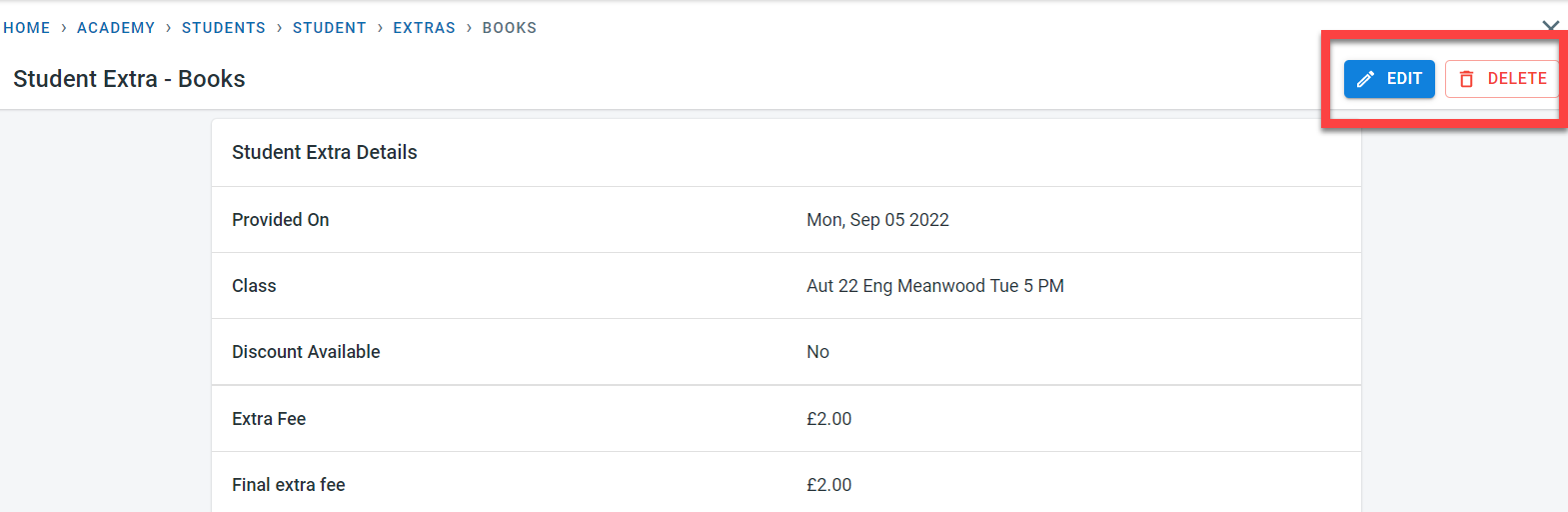
Task: Click the trash can Delete icon
Action: click(x=1466, y=79)
